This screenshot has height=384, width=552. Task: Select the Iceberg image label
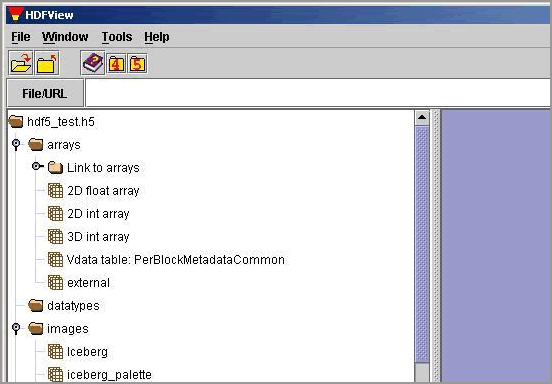[x=87, y=352]
